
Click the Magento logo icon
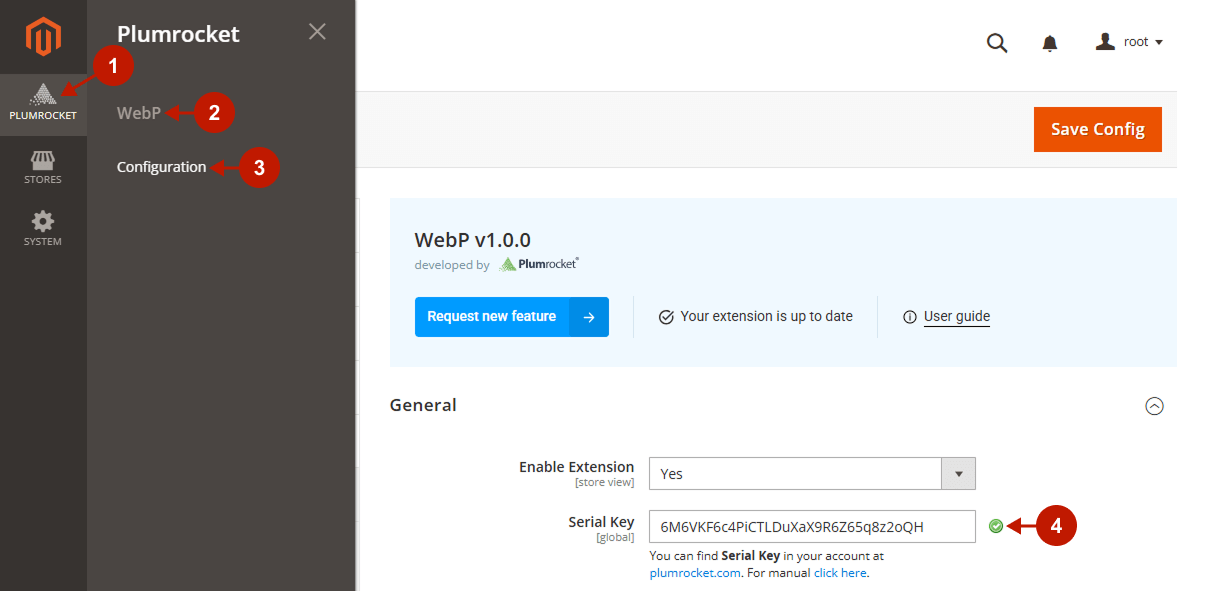[x=43, y=37]
